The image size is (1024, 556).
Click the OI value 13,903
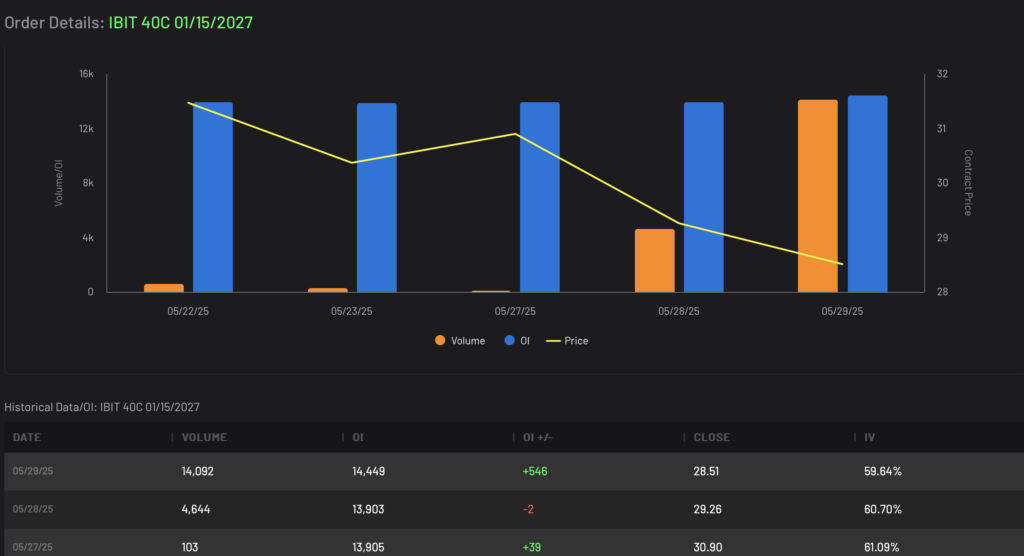pyautogui.click(x=368, y=509)
